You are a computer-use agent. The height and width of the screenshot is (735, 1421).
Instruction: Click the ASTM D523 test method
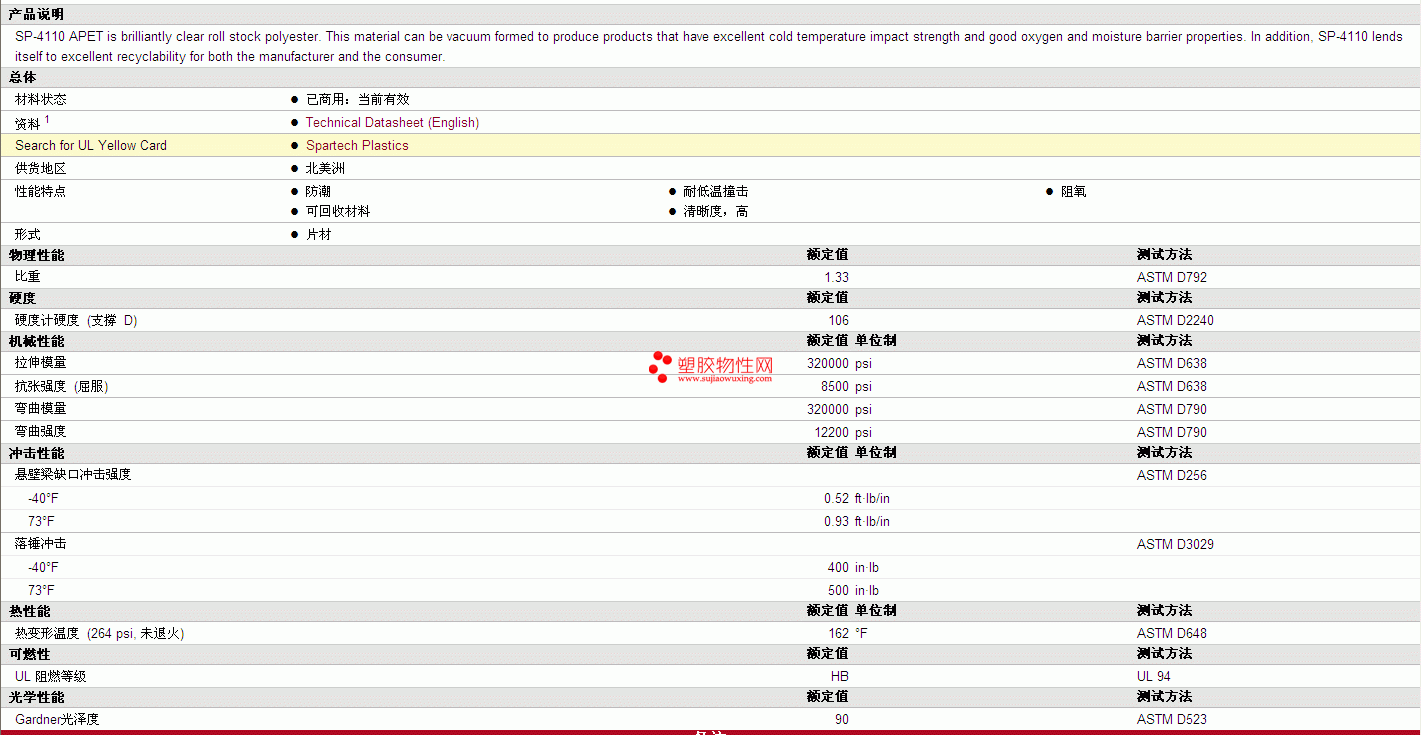coord(1172,719)
